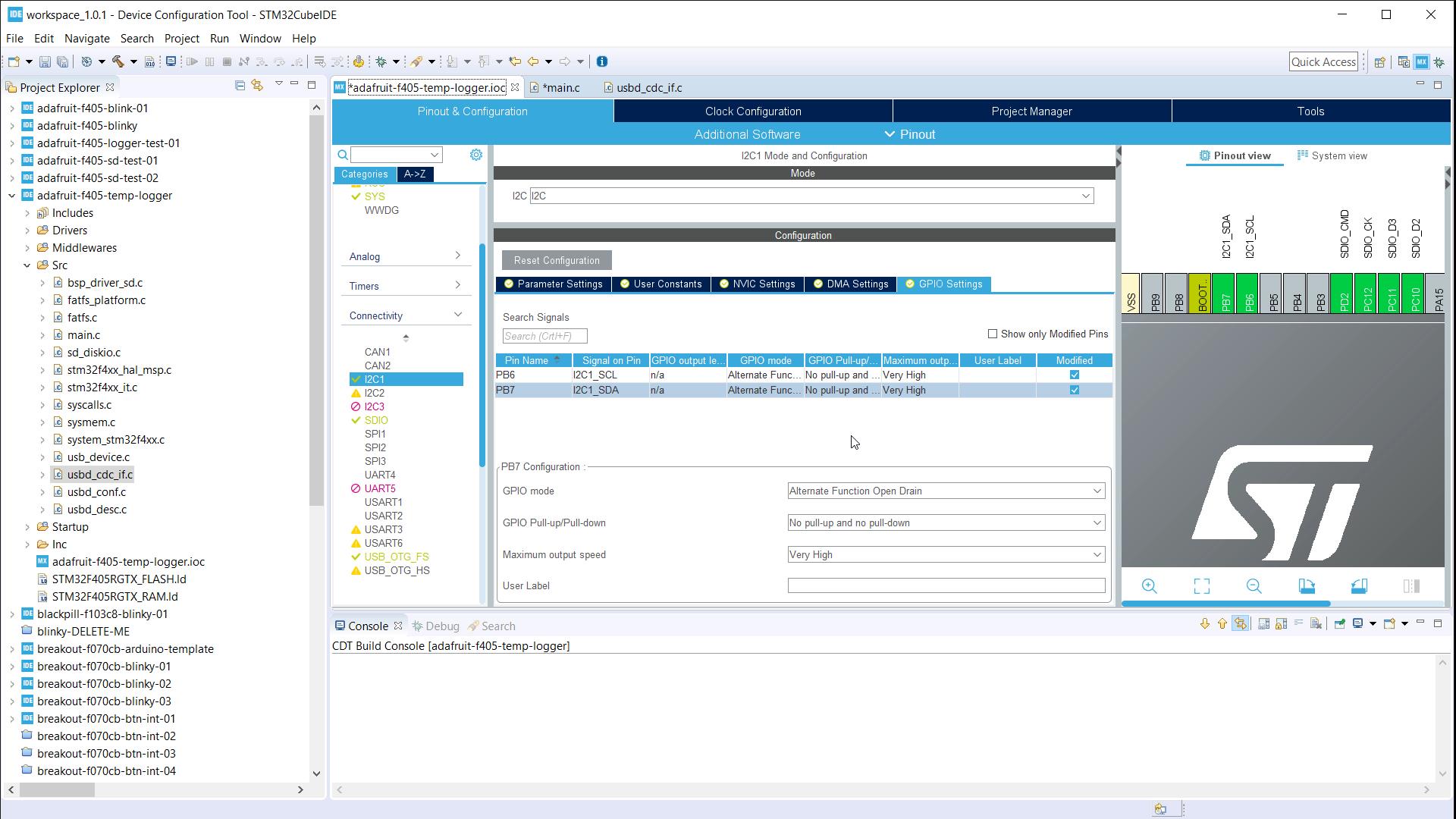Toggle Show only Modified Pins checkbox
Viewport: 1456px width, 819px height.
(x=992, y=334)
